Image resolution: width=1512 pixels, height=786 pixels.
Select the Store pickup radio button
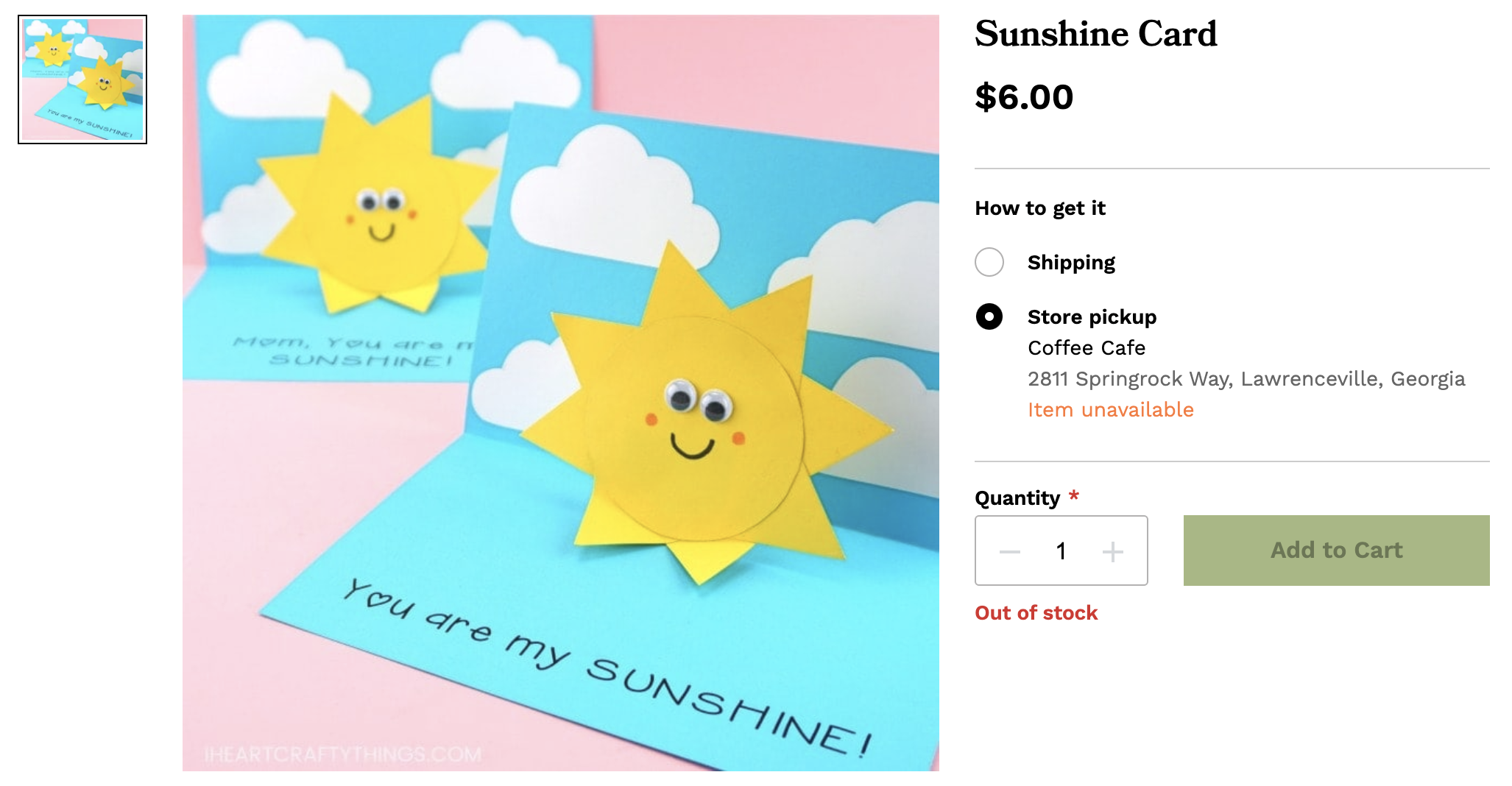[x=989, y=316]
